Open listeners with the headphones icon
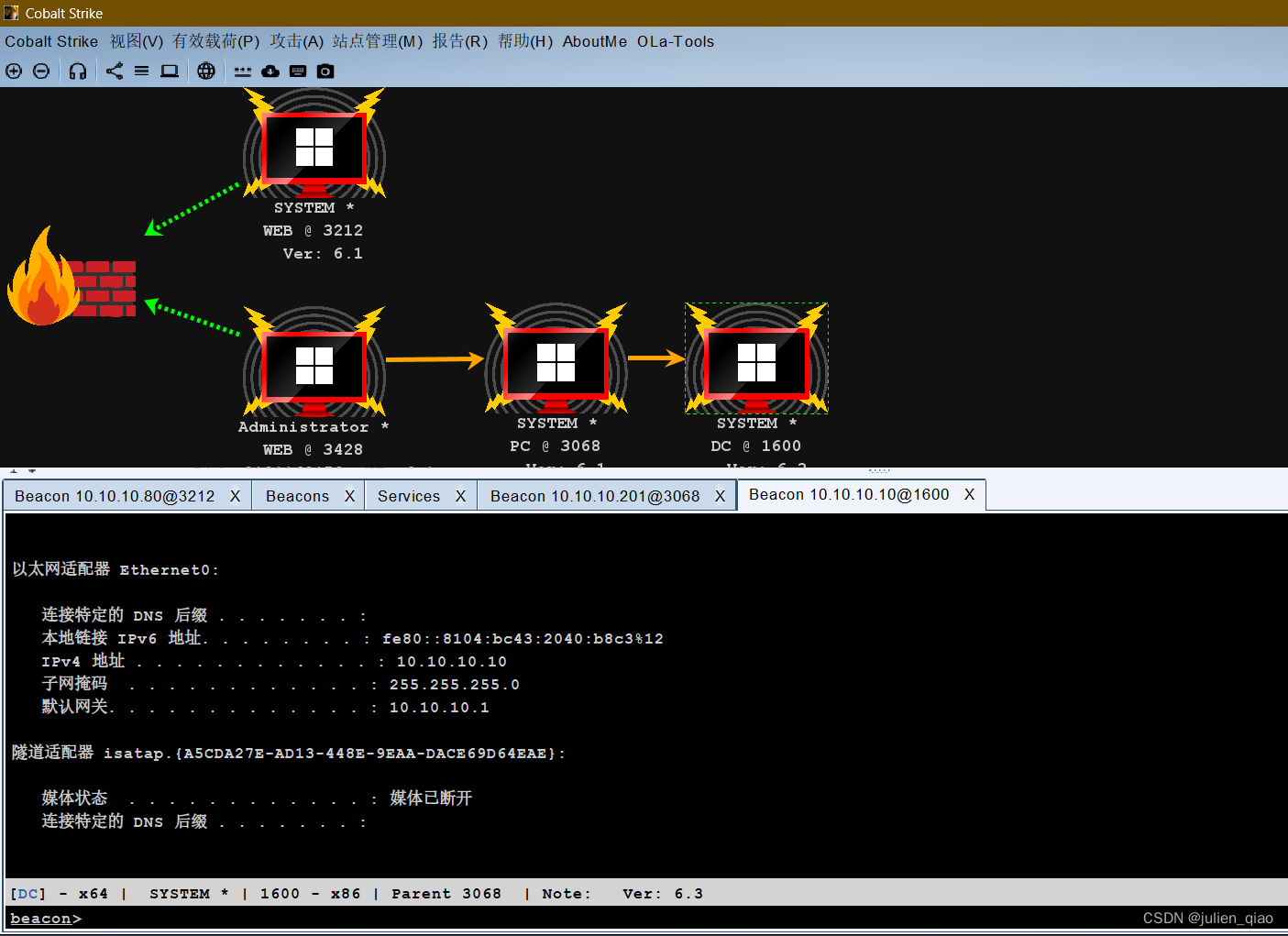 pyautogui.click(x=78, y=71)
